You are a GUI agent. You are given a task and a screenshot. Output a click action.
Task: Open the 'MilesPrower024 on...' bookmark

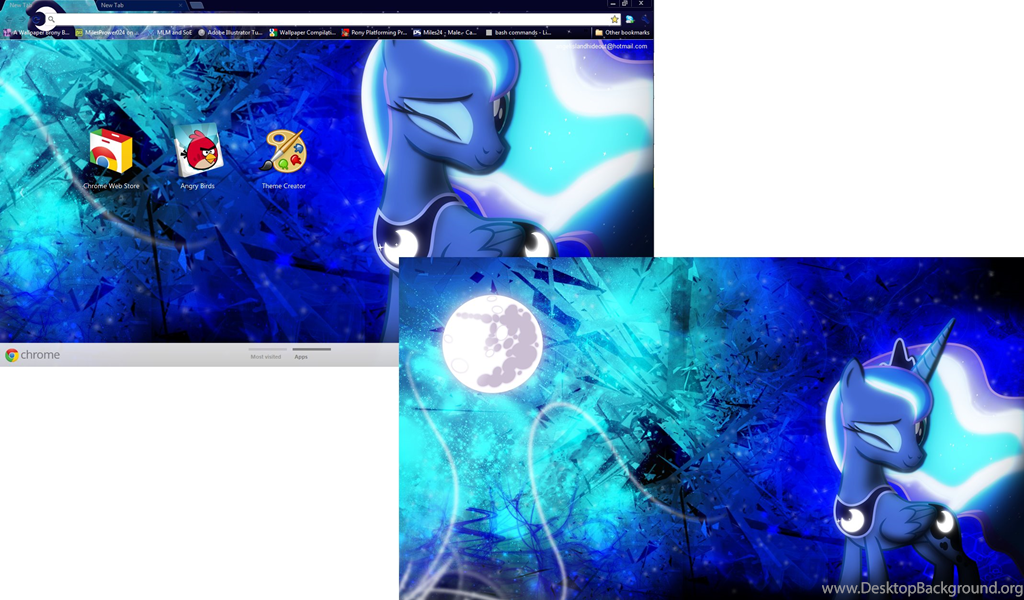106,33
